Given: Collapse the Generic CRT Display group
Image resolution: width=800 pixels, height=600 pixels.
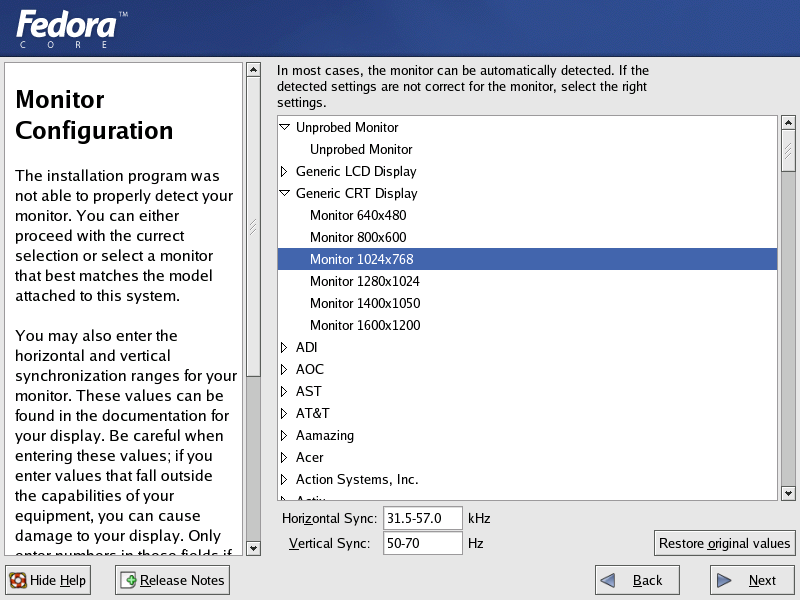Looking at the screenshot, I should (x=285, y=193).
